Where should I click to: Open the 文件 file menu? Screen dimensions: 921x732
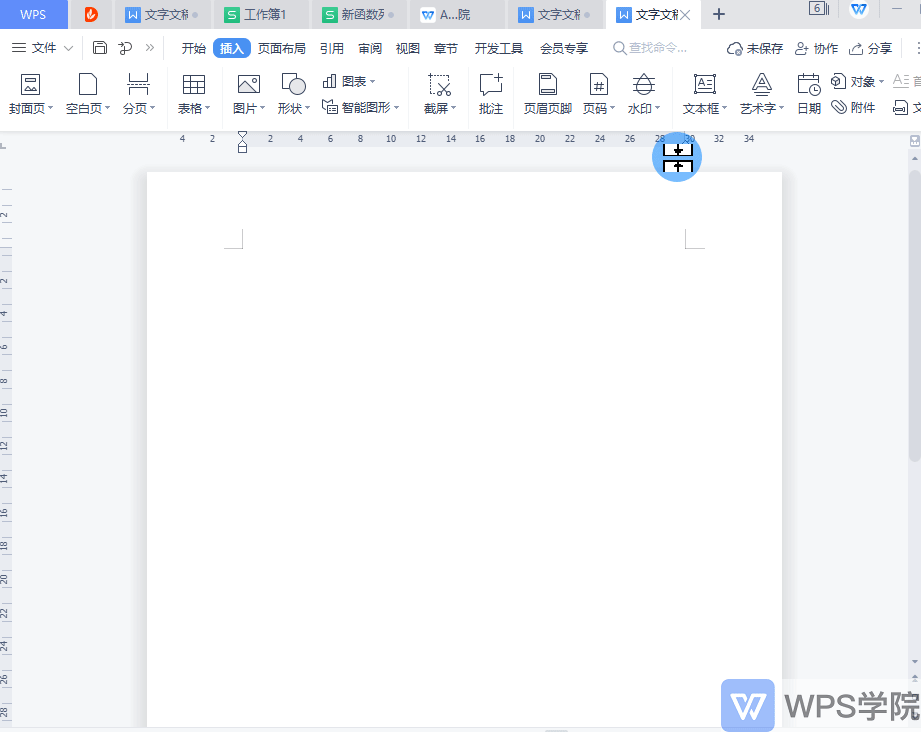pos(42,48)
